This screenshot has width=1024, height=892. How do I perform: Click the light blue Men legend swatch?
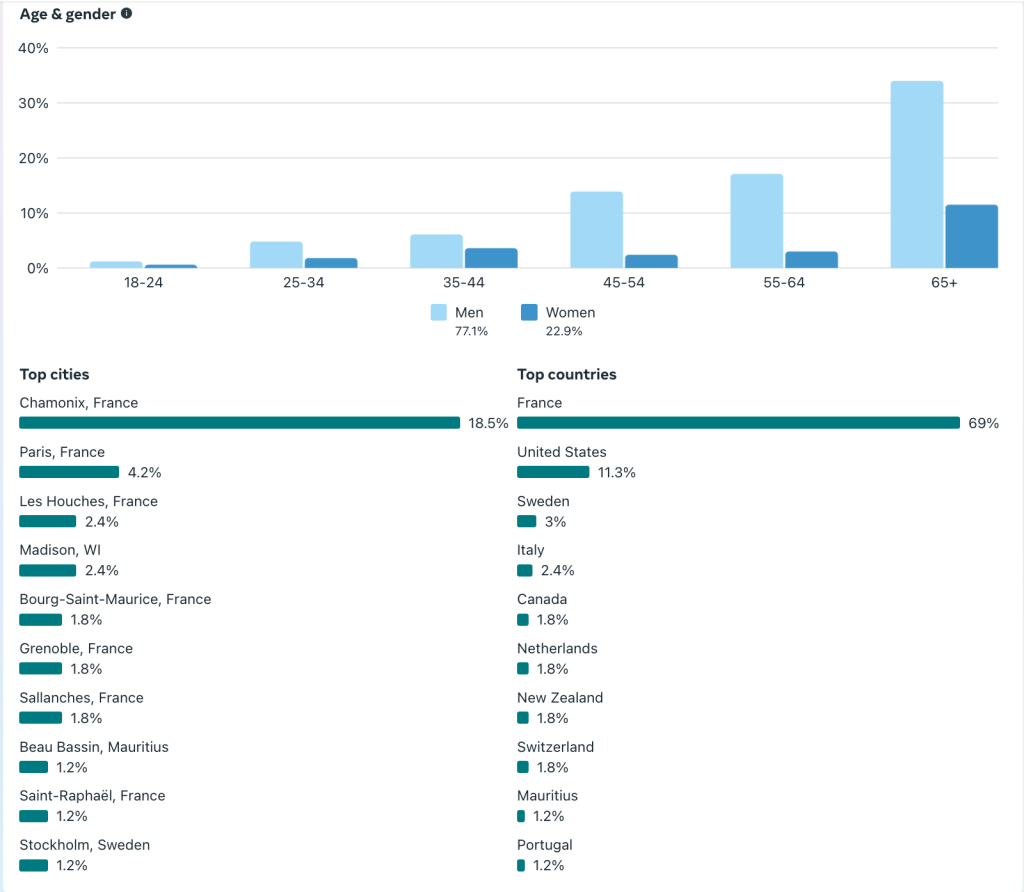click(x=439, y=313)
